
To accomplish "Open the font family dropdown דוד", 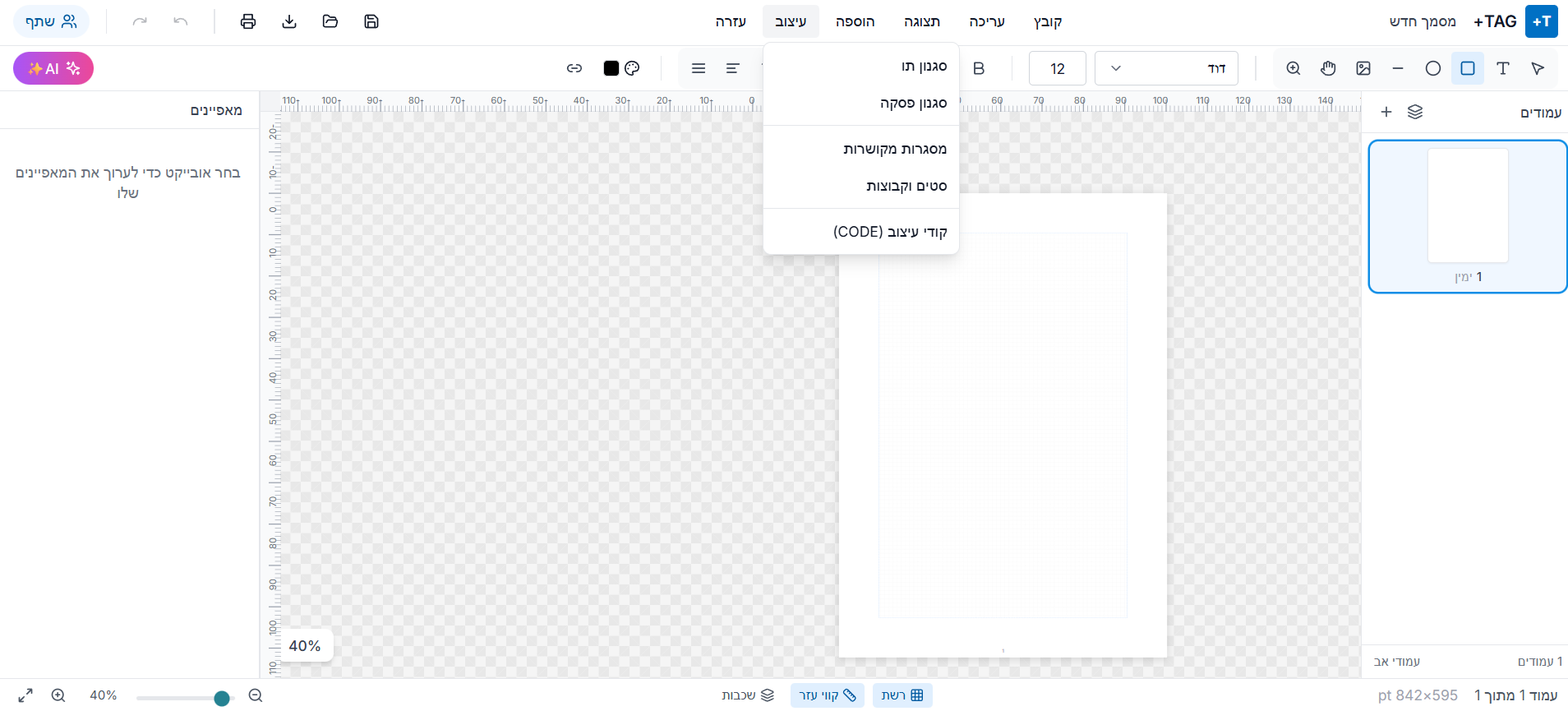I will tap(1166, 68).
